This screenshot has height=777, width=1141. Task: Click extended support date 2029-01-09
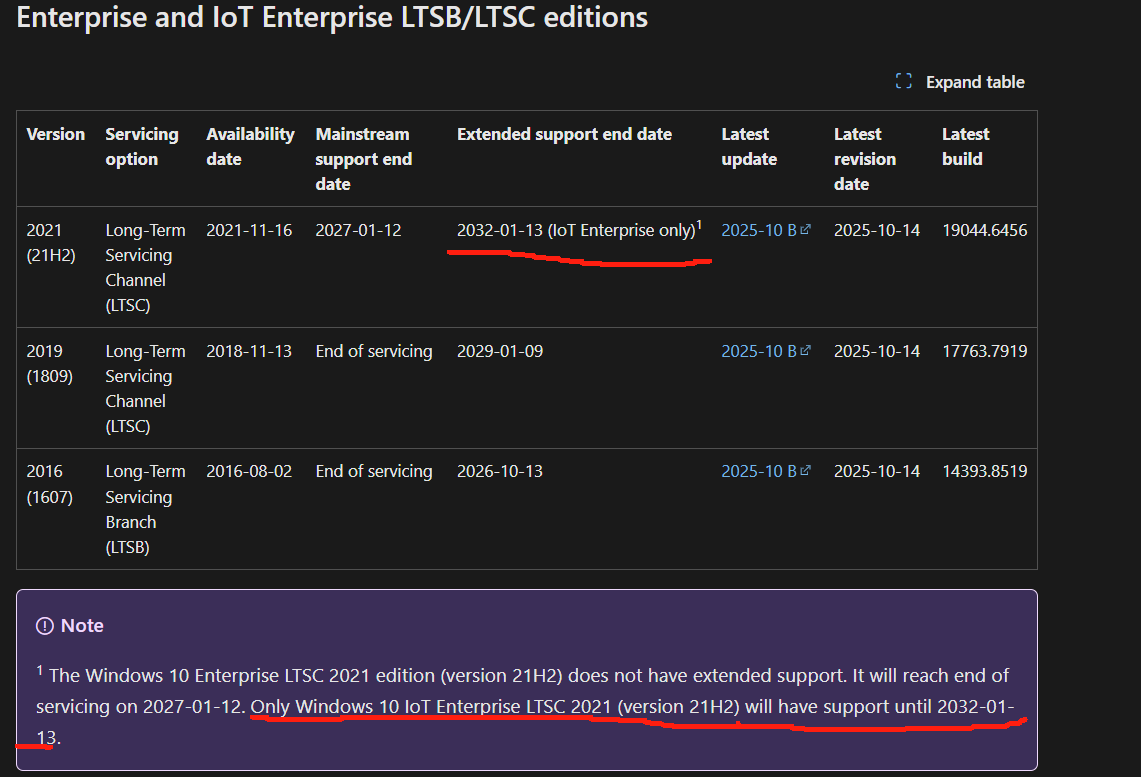pos(500,351)
